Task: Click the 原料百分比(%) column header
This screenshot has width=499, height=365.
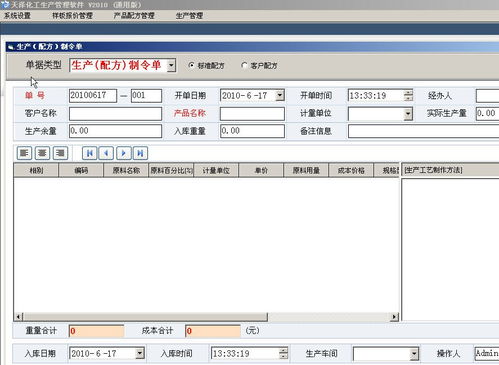Action: (x=171, y=170)
